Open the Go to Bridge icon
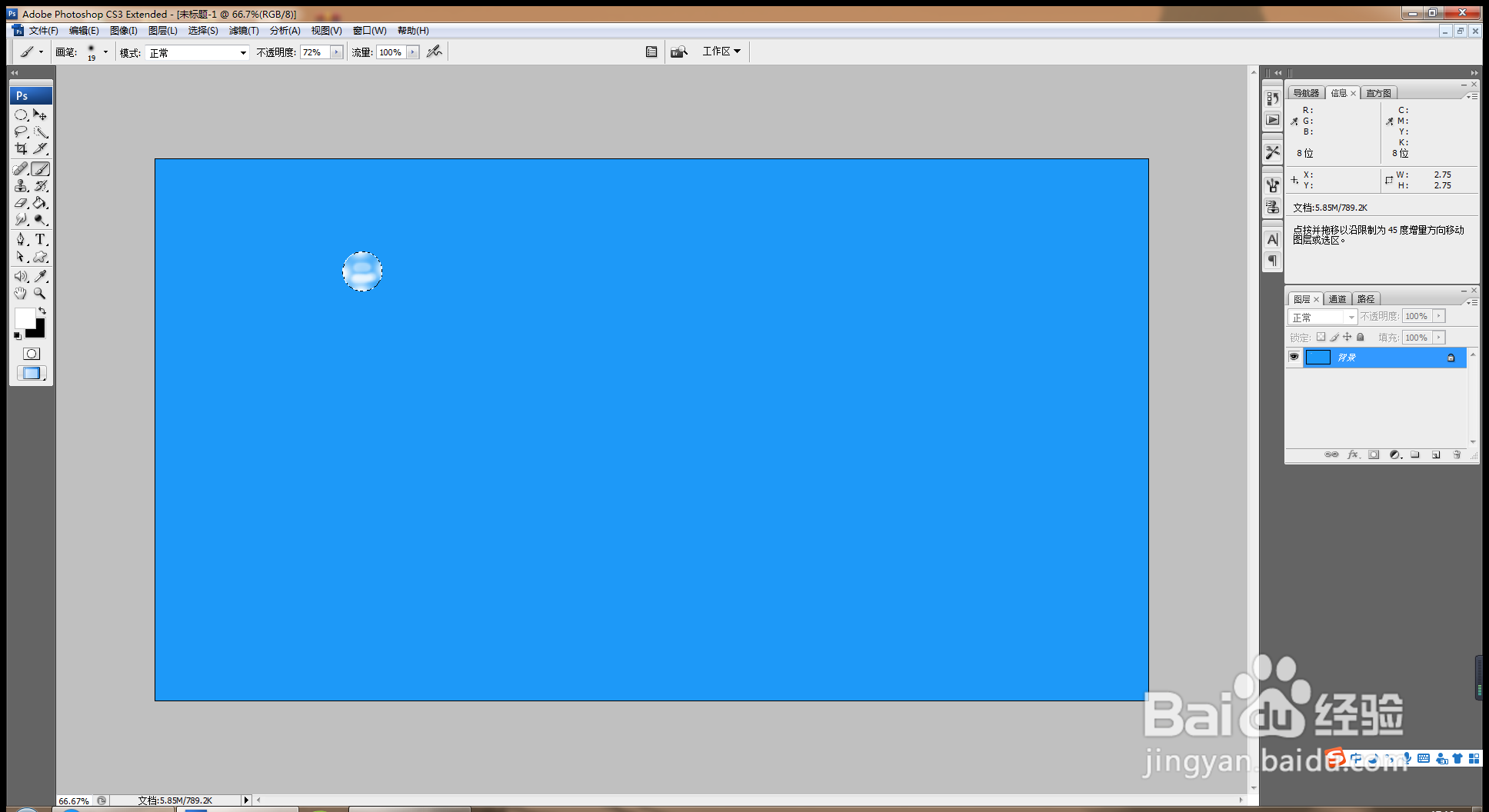This screenshot has height=812, width=1489. coord(678,52)
